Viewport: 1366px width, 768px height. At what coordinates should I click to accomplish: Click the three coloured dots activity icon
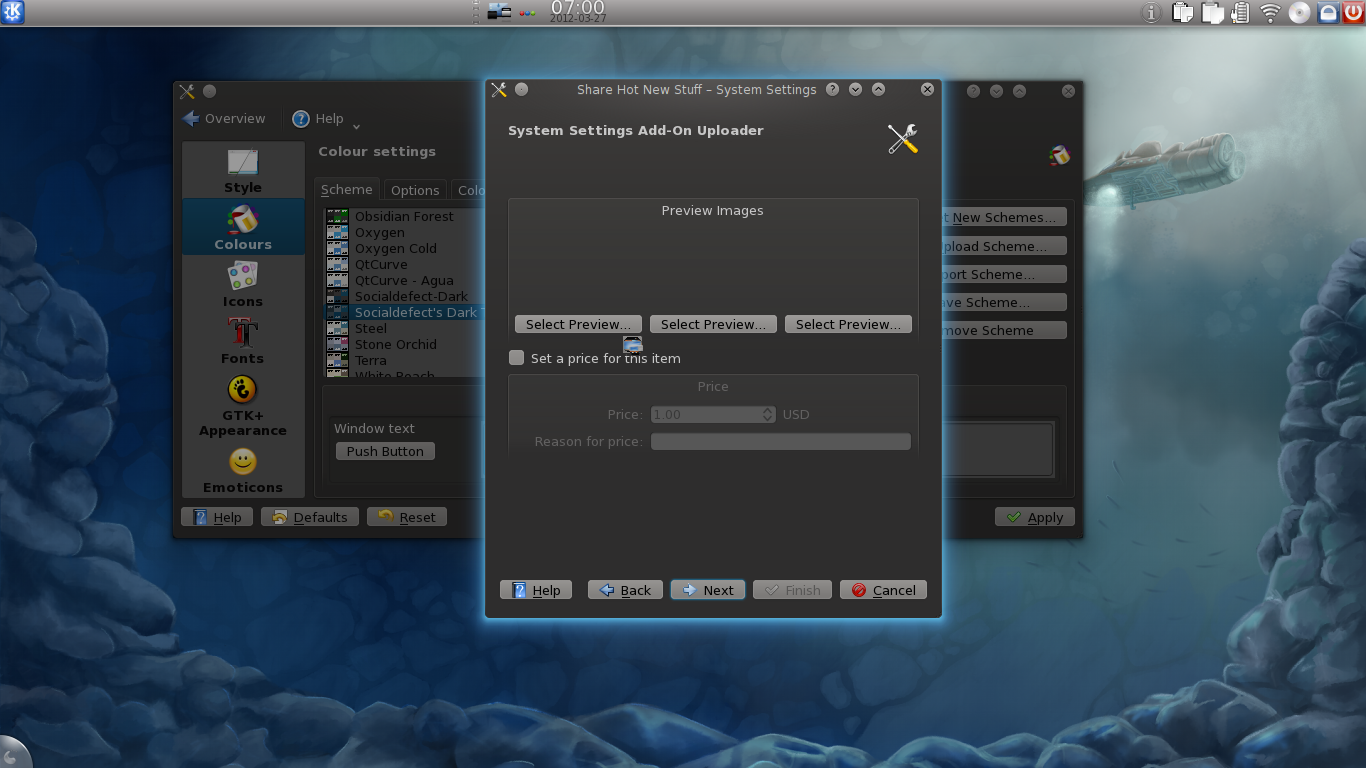pyautogui.click(x=529, y=13)
